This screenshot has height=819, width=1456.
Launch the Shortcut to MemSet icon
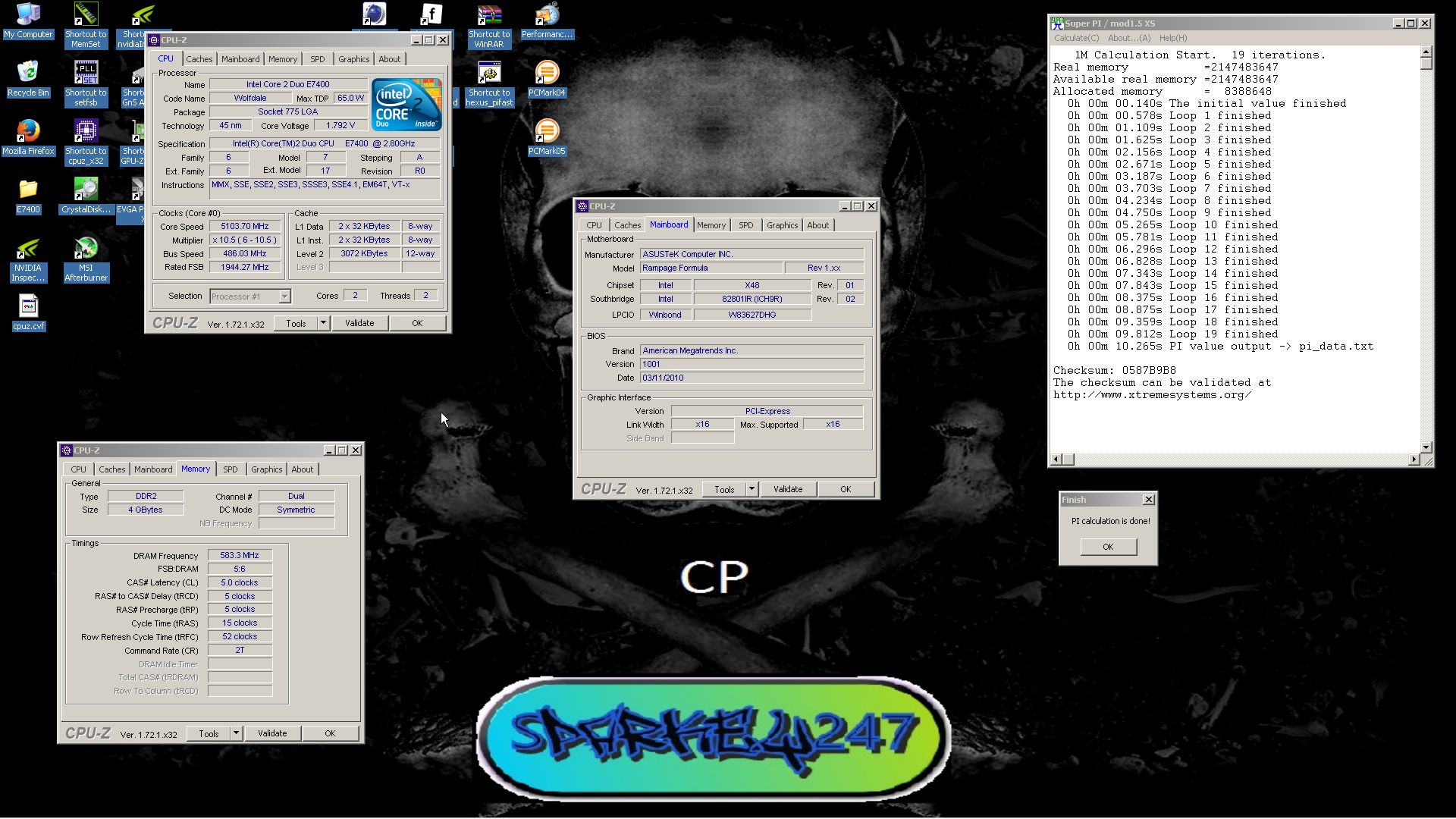point(86,25)
